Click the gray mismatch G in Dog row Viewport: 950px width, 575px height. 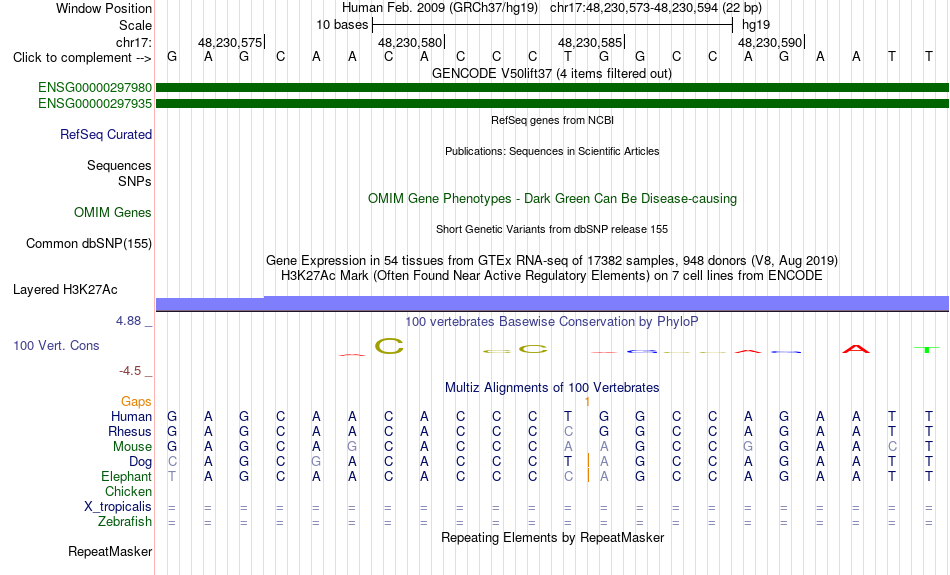click(316, 462)
